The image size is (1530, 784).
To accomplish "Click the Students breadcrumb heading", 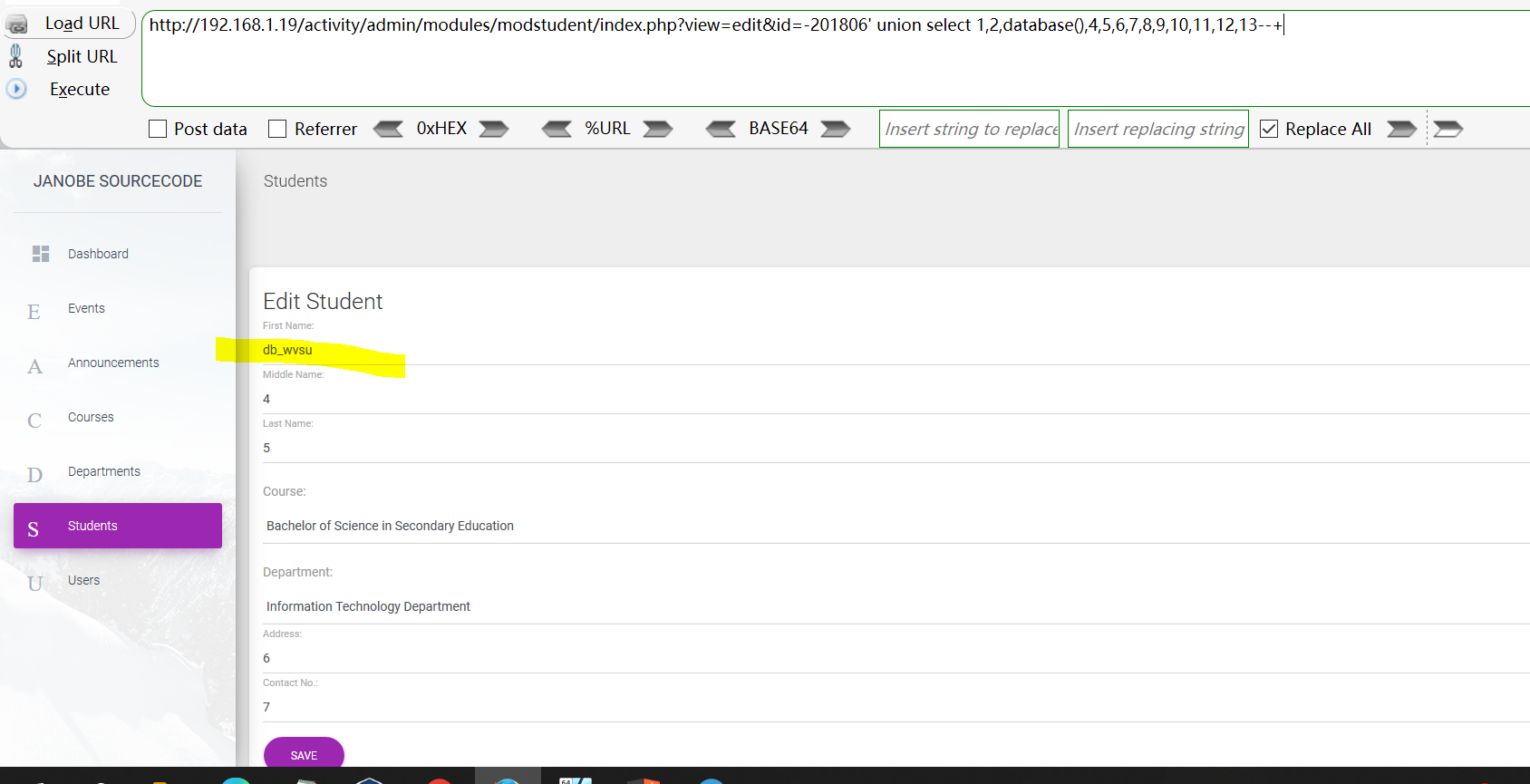I will point(295,181).
